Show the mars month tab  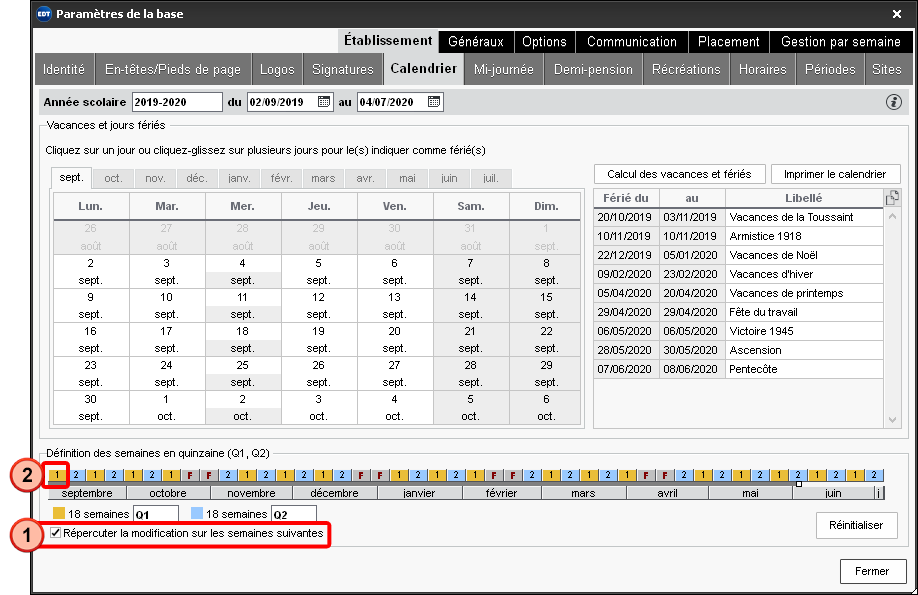click(323, 178)
